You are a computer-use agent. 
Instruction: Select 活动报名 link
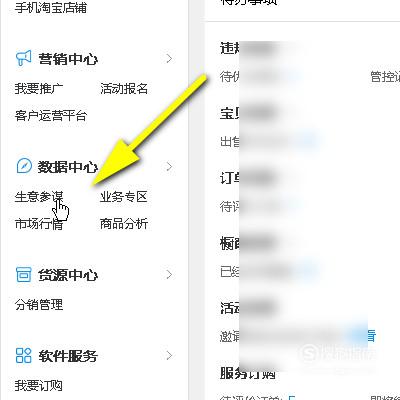click(124, 89)
